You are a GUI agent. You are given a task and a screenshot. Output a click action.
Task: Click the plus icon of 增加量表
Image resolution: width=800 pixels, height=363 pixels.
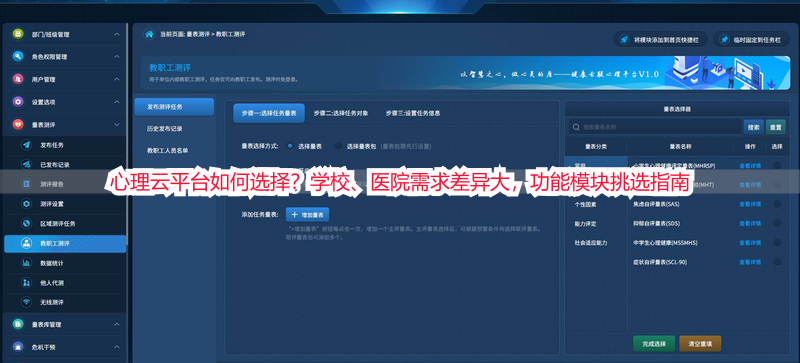coord(294,214)
